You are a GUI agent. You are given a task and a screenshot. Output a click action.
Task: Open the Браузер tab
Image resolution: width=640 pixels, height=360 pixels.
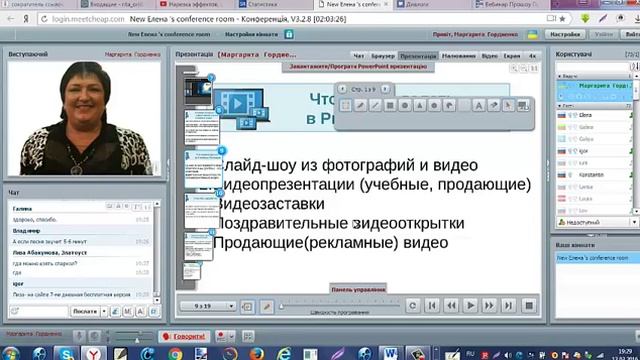[x=382, y=56]
